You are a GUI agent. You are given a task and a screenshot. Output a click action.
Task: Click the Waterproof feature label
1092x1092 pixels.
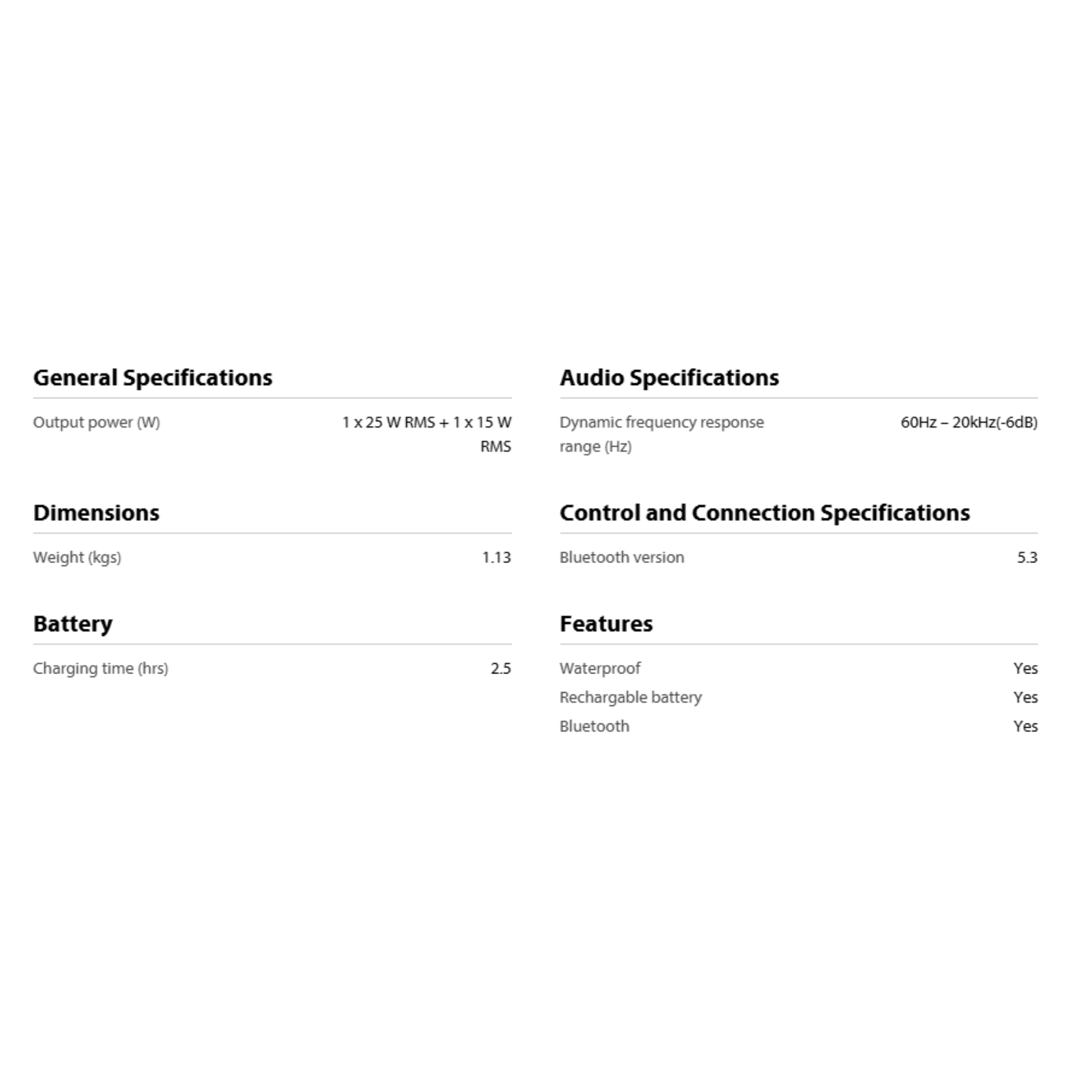point(600,668)
